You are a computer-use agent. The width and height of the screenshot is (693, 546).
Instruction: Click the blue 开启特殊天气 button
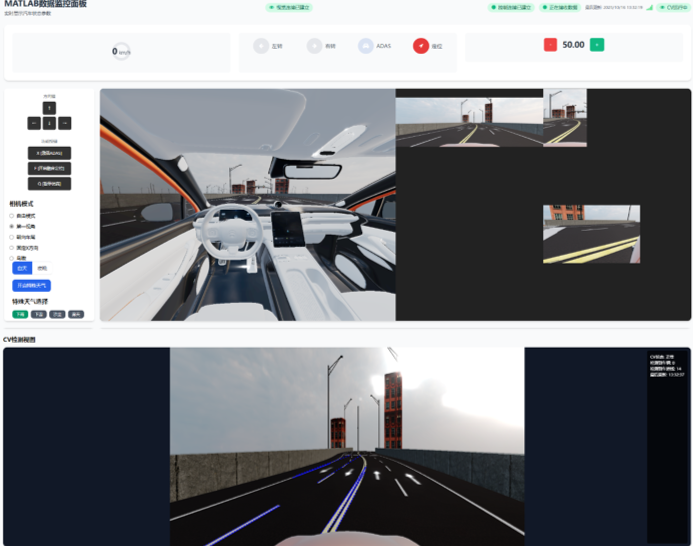point(31,285)
